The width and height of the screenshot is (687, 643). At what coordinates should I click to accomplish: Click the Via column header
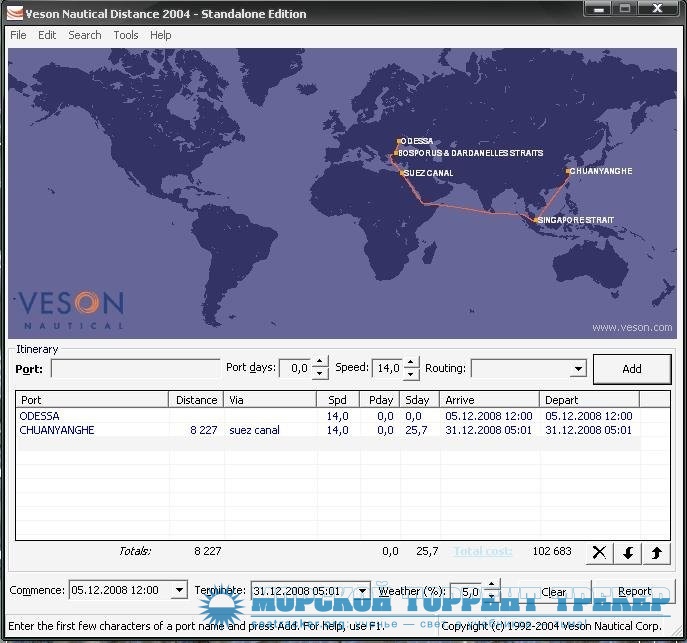click(x=270, y=400)
